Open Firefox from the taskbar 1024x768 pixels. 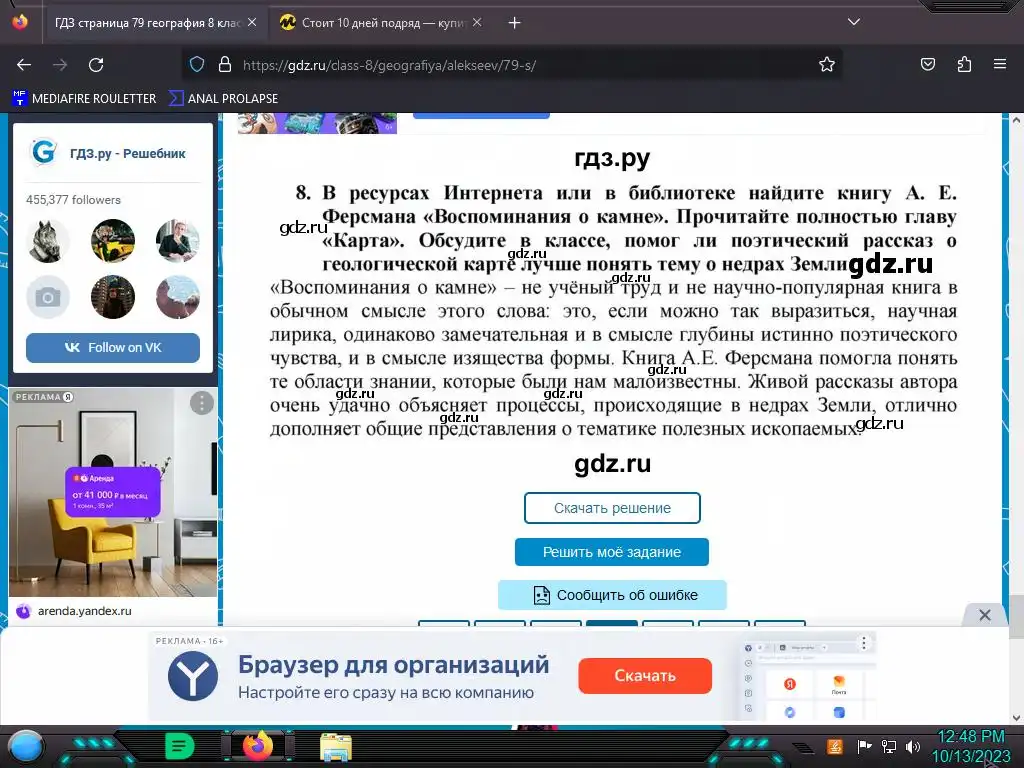coord(257,746)
